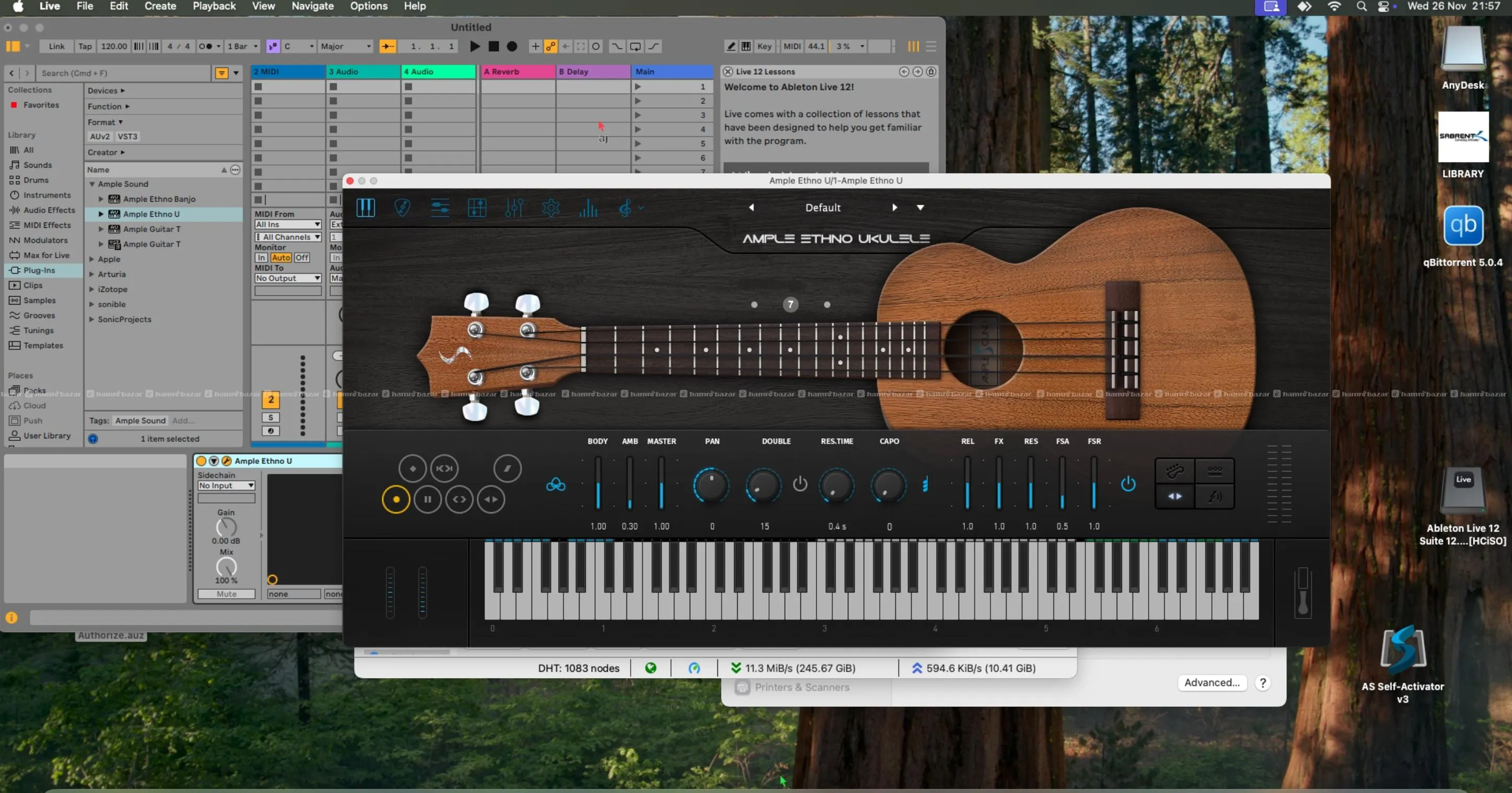Click the Arrangement Record button
1512x793 pixels.
[512, 46]
